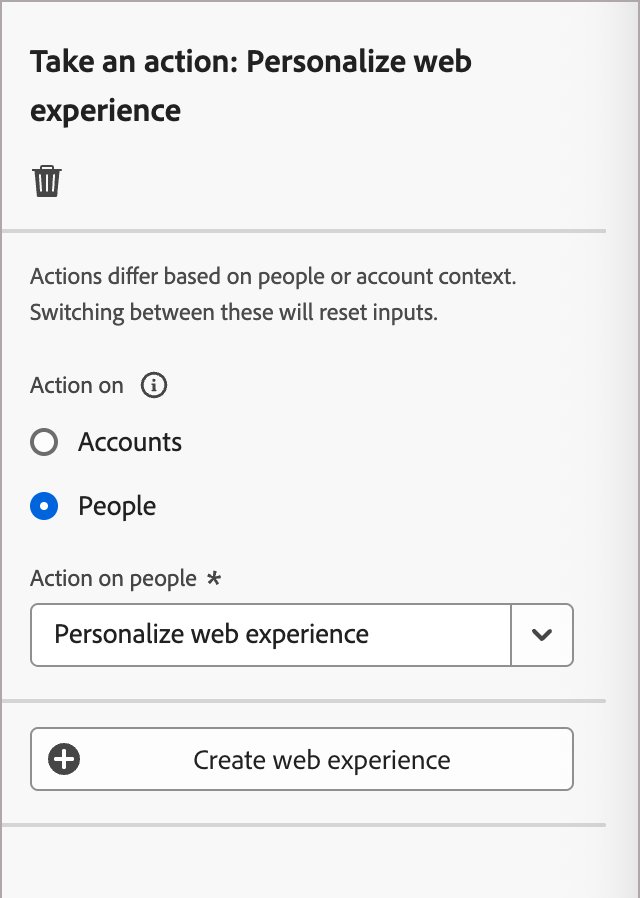Click the 'Action on people' field label
Screen dimensions: 640x898
112,578
